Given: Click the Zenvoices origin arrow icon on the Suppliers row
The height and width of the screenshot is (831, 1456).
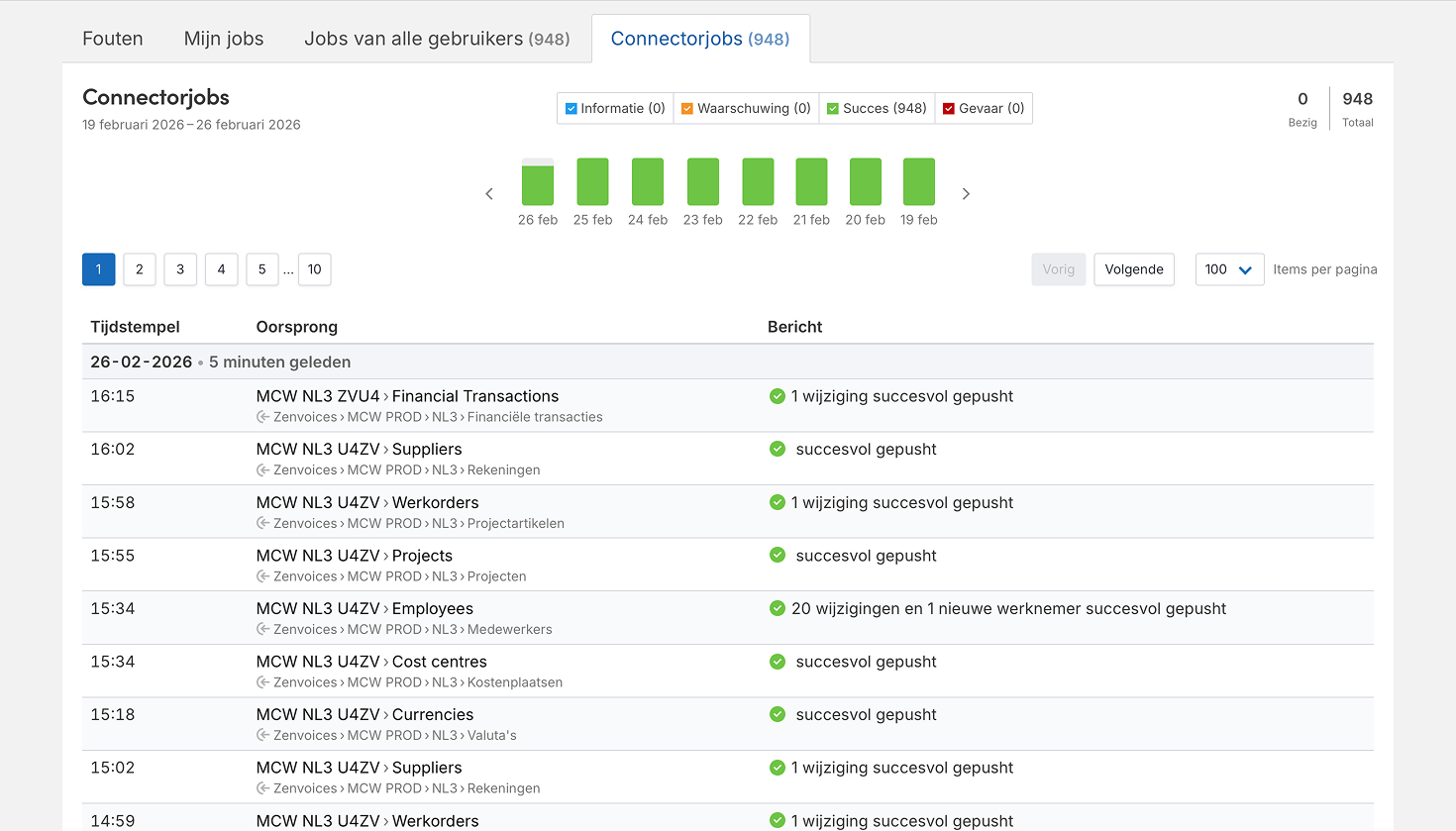Looking at the screenshot, I should (261, 469).
